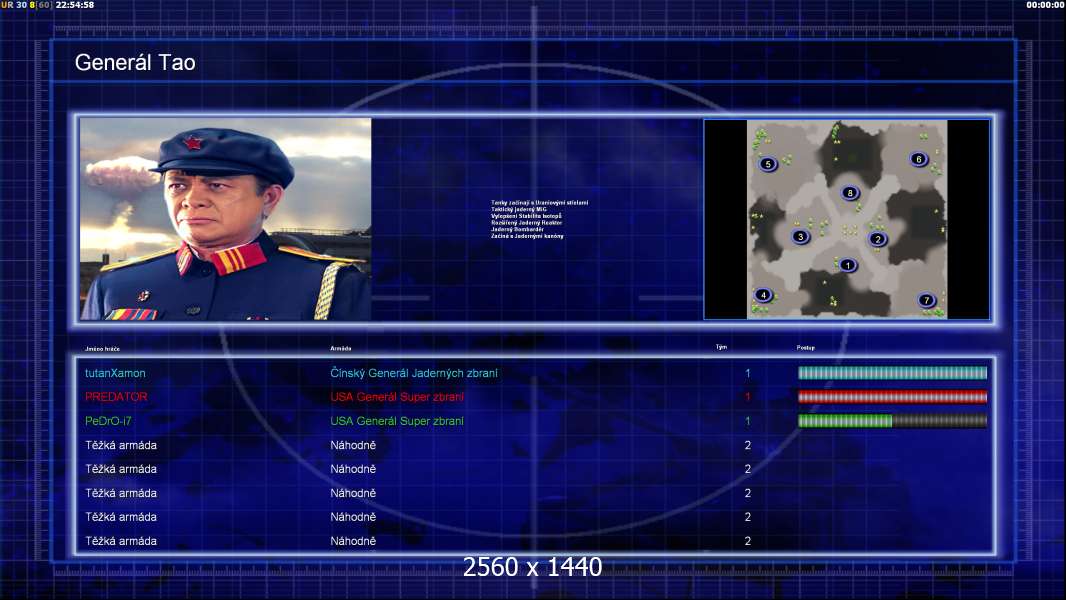Click the "Tým" column header
The height and width of the screenshot is (600, 1066).
click(x=721, y=347)
